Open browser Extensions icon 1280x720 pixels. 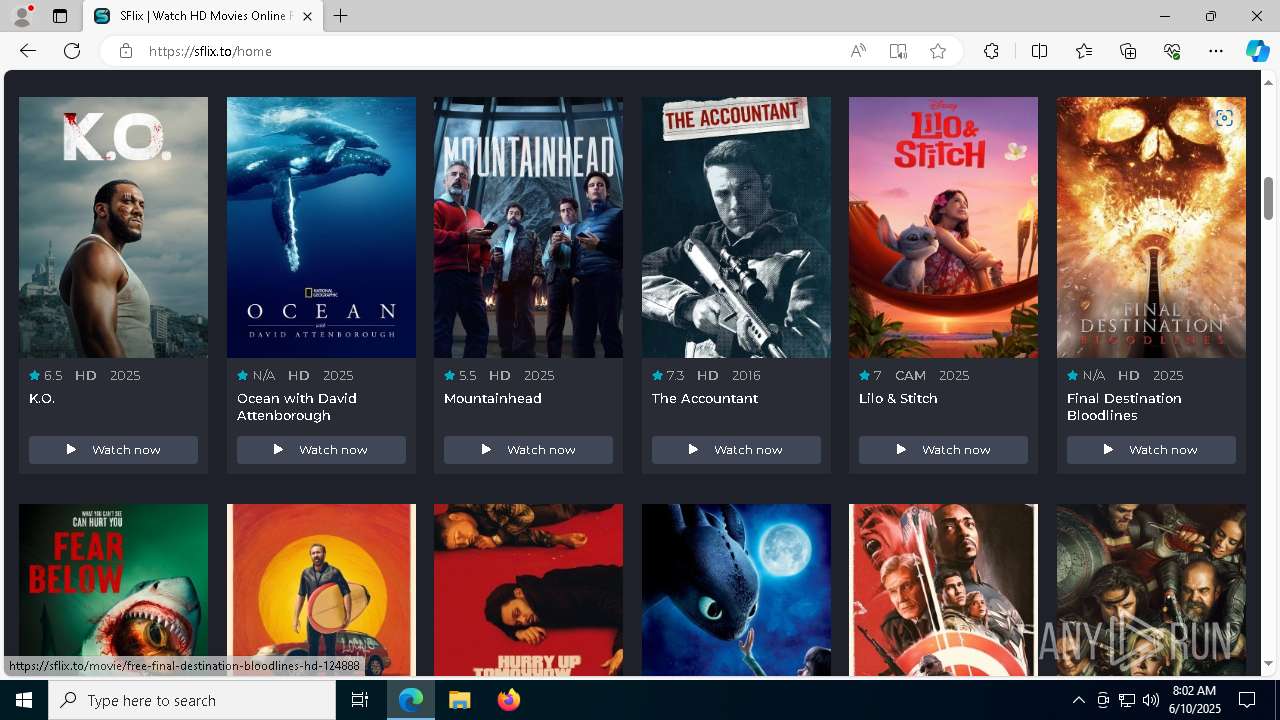(x=991, y=51)
